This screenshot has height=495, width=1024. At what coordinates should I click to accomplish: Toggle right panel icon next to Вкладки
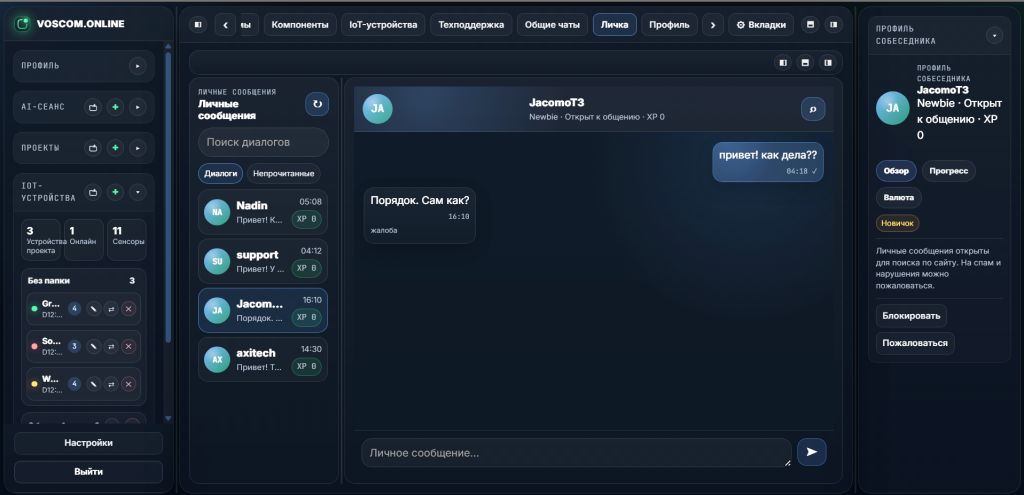coord(833,25)
